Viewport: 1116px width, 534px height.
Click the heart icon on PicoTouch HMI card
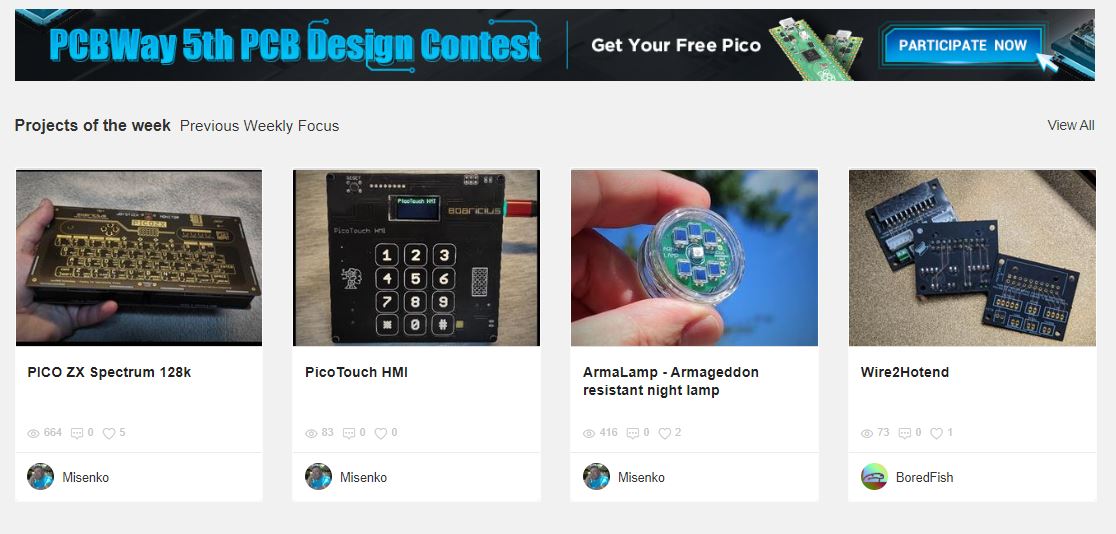click(381, 433)
